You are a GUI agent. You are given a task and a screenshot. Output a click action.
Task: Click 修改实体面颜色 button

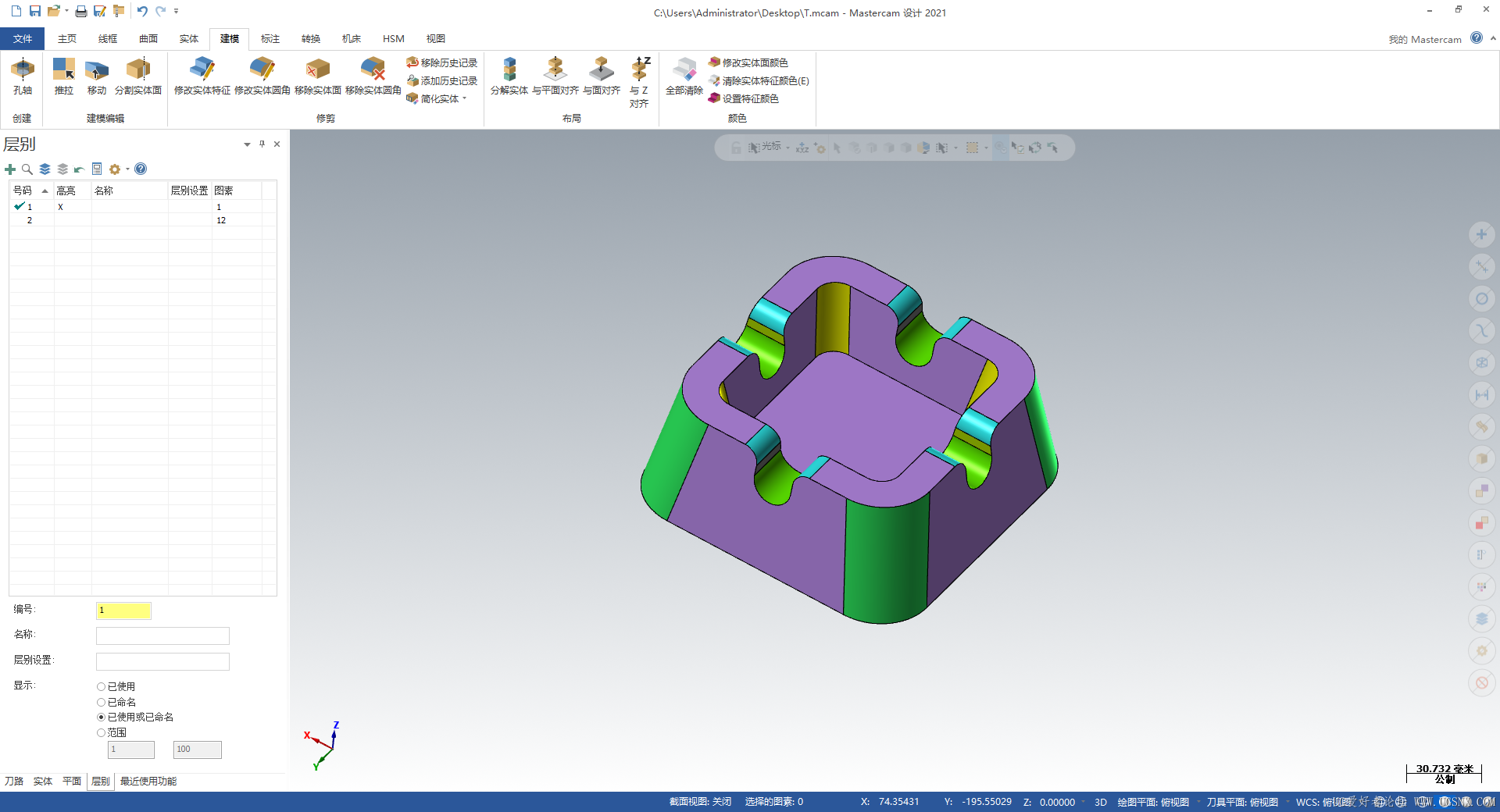(x=748, y=62)
